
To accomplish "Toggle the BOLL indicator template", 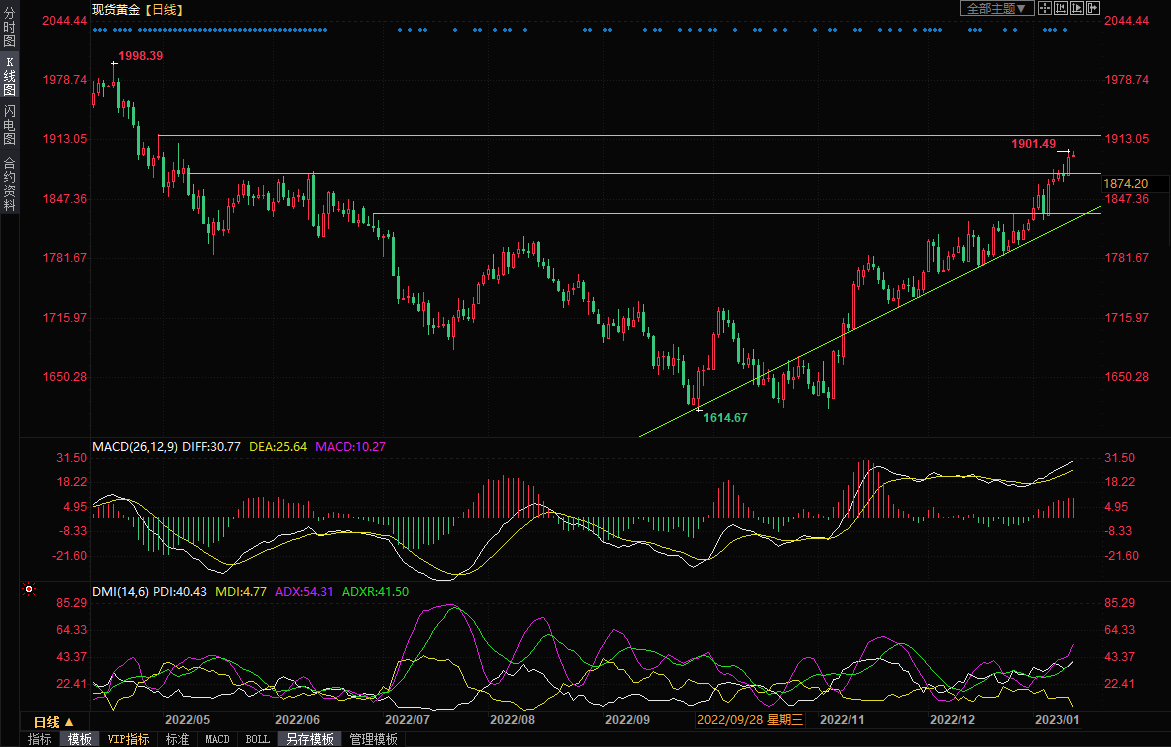I will (x=257, y=739).
